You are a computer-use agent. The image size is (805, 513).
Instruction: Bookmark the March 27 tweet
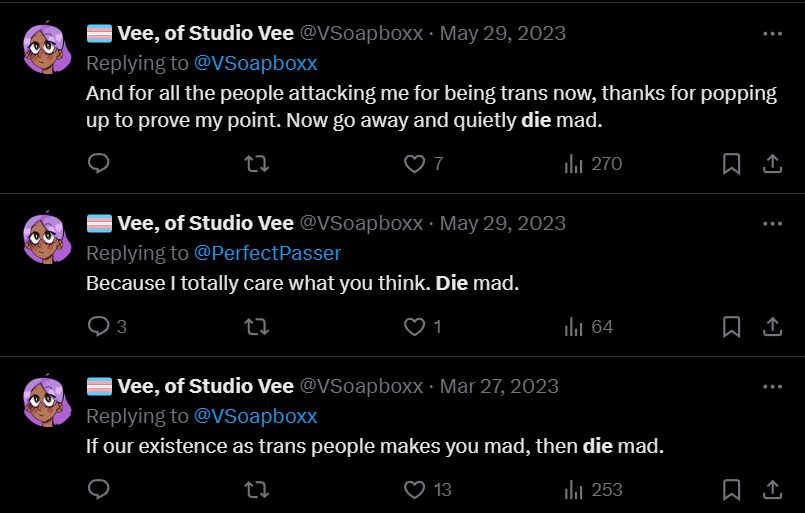(731, 490)
